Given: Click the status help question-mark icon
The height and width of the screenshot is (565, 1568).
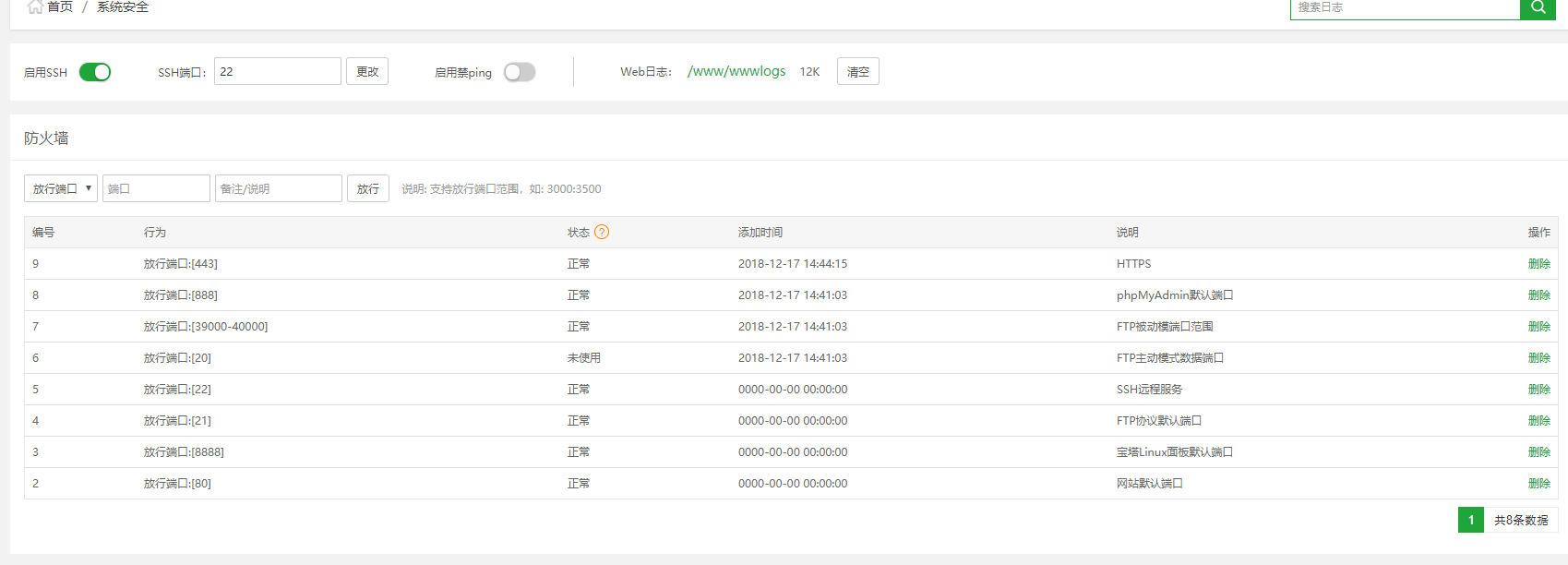Looking at the screenshot, I should click(602, 232).
